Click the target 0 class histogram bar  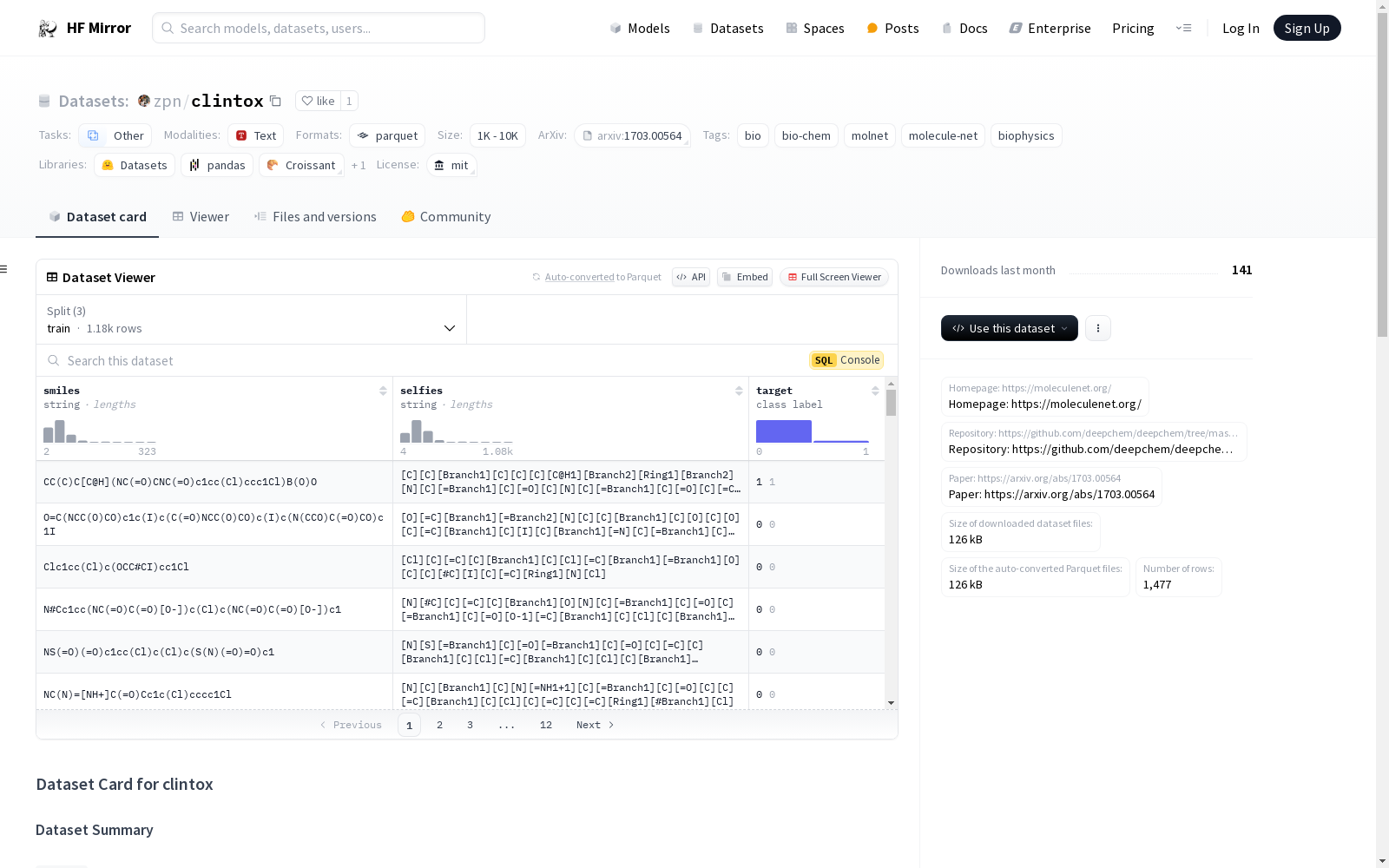point(783,431)
